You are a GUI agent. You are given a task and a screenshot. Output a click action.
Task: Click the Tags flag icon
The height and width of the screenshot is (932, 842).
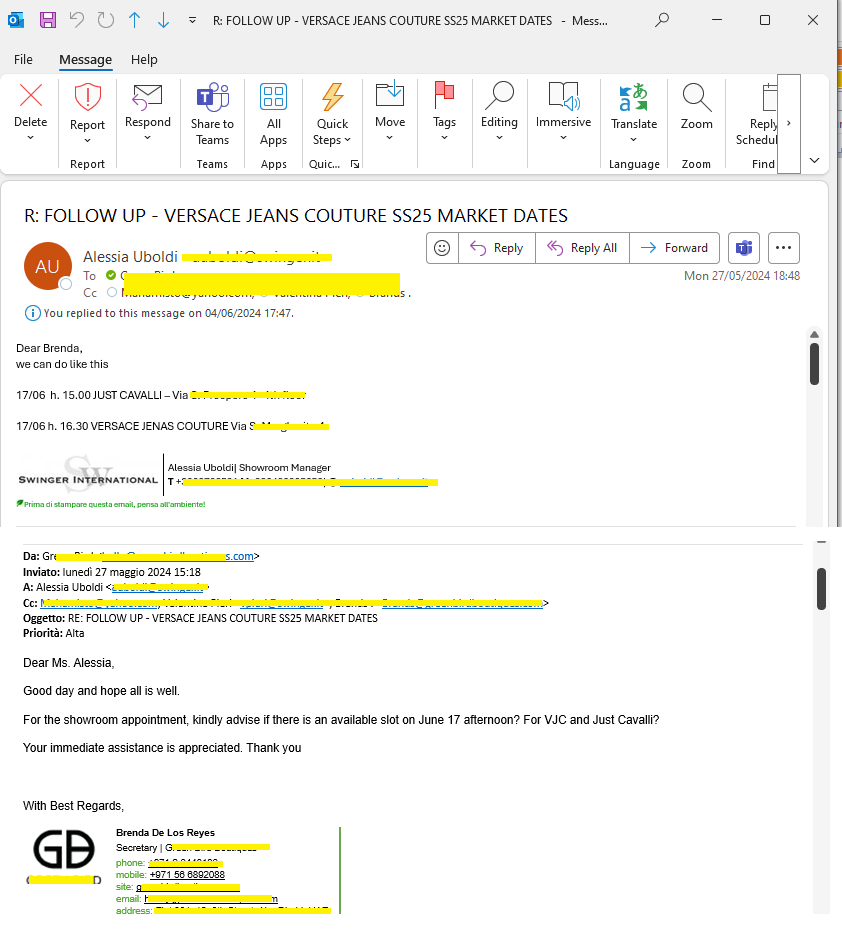444,95
